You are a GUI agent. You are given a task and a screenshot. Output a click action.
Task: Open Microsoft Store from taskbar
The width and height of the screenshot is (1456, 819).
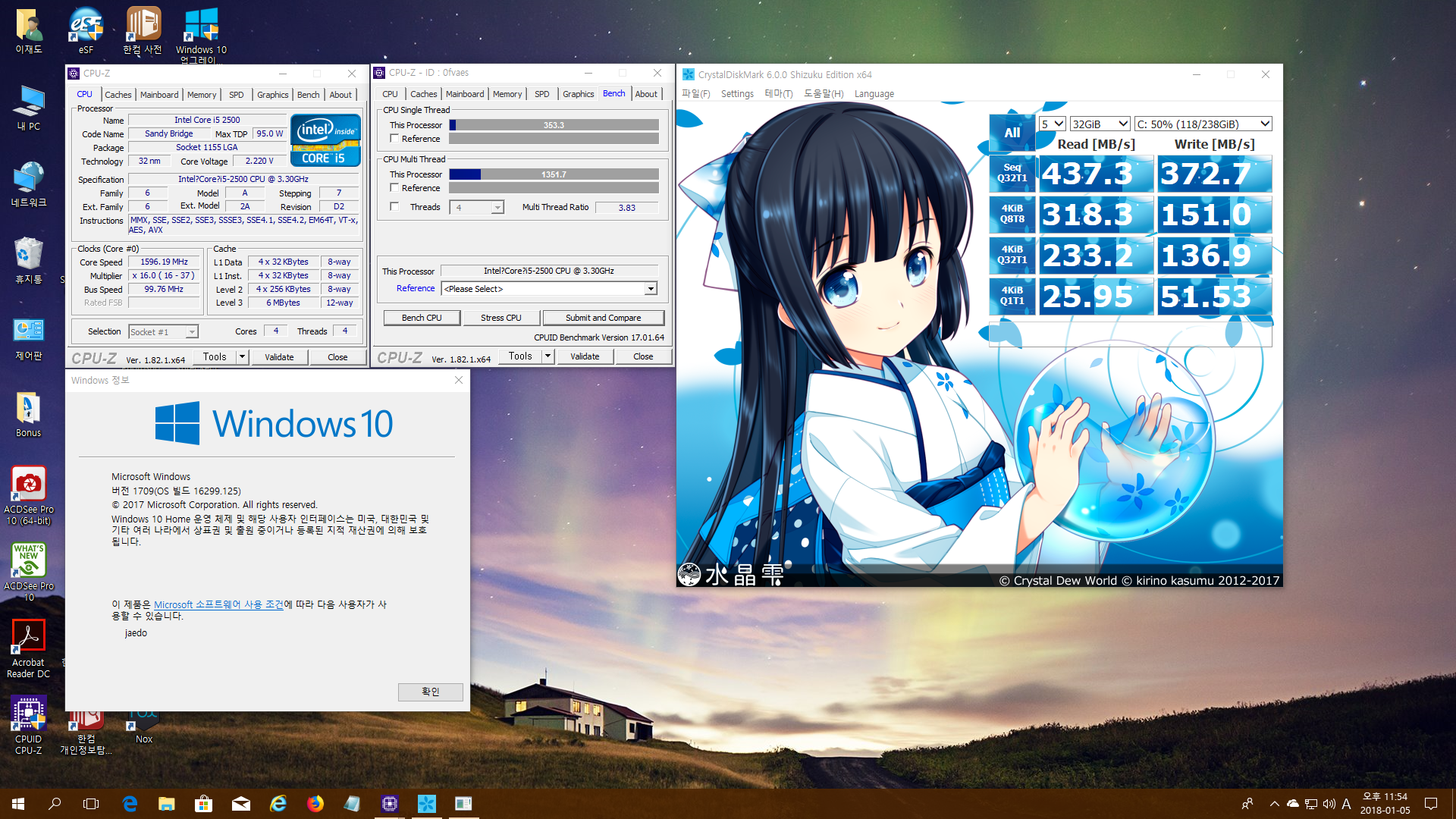[204, 804]
